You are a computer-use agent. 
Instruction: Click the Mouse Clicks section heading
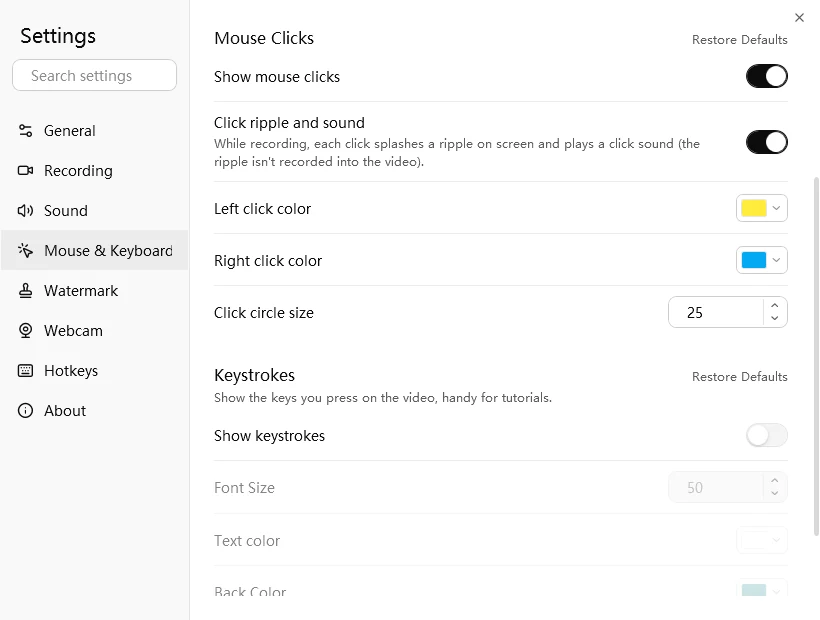(264, 38)
